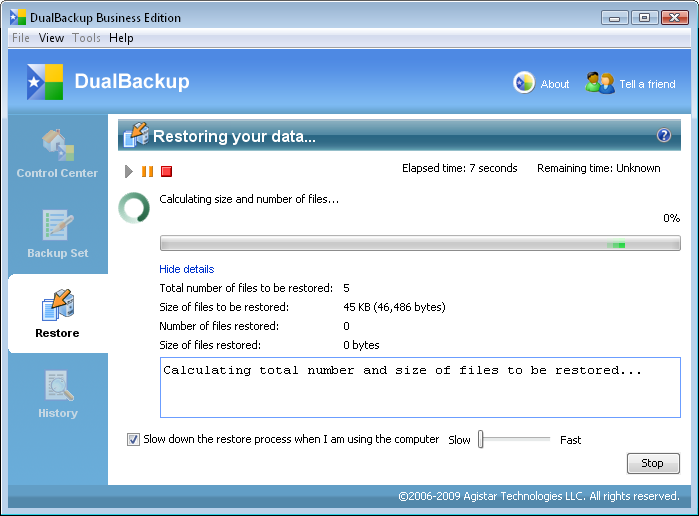Open the View menu

tap(51, 38)
